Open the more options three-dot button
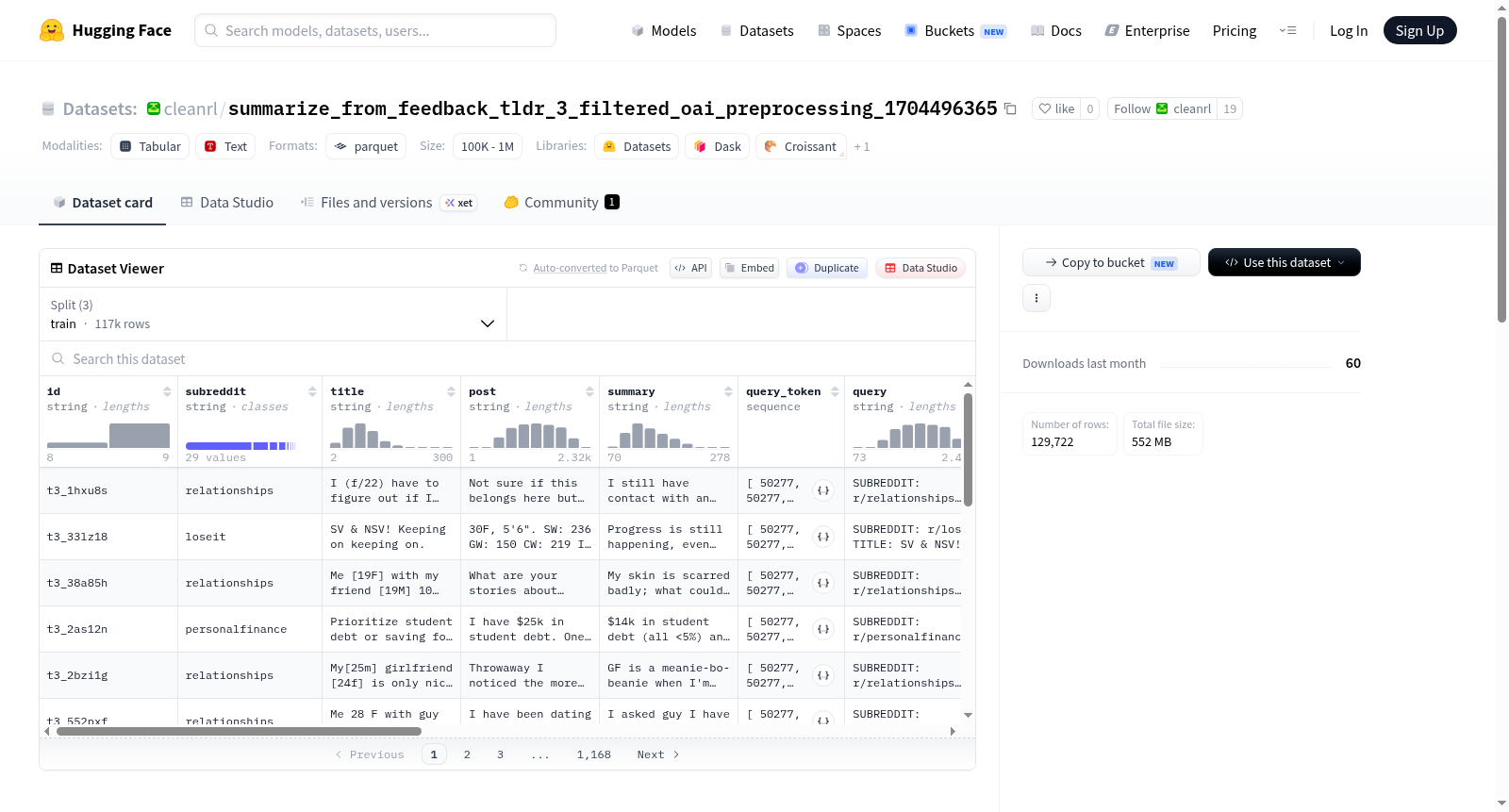The width and height of the screenshot is (1509, 812). pyautogui.click(x=1036, y=298)
